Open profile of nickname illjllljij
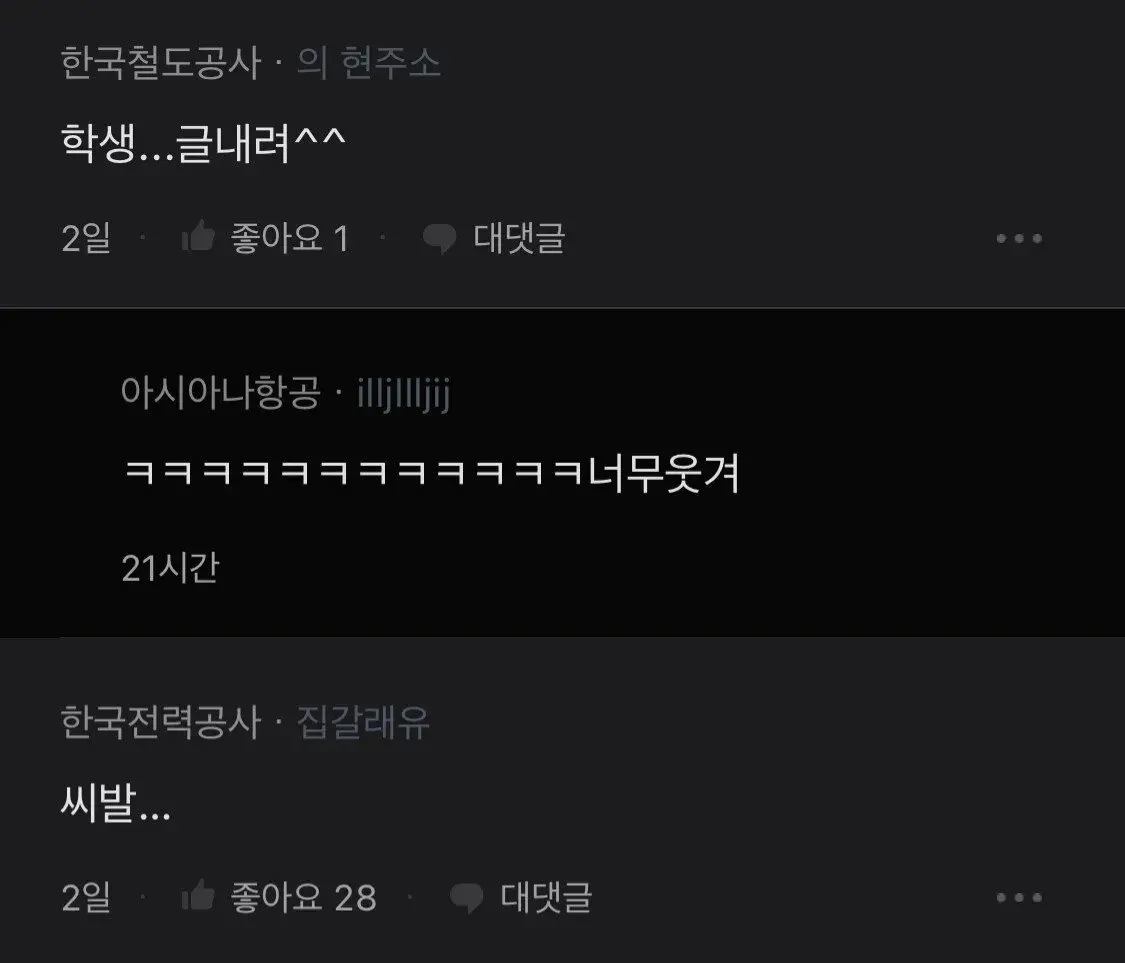Image resolution: width=1125 pixels, height=963 pixels. tap(403, 393)
